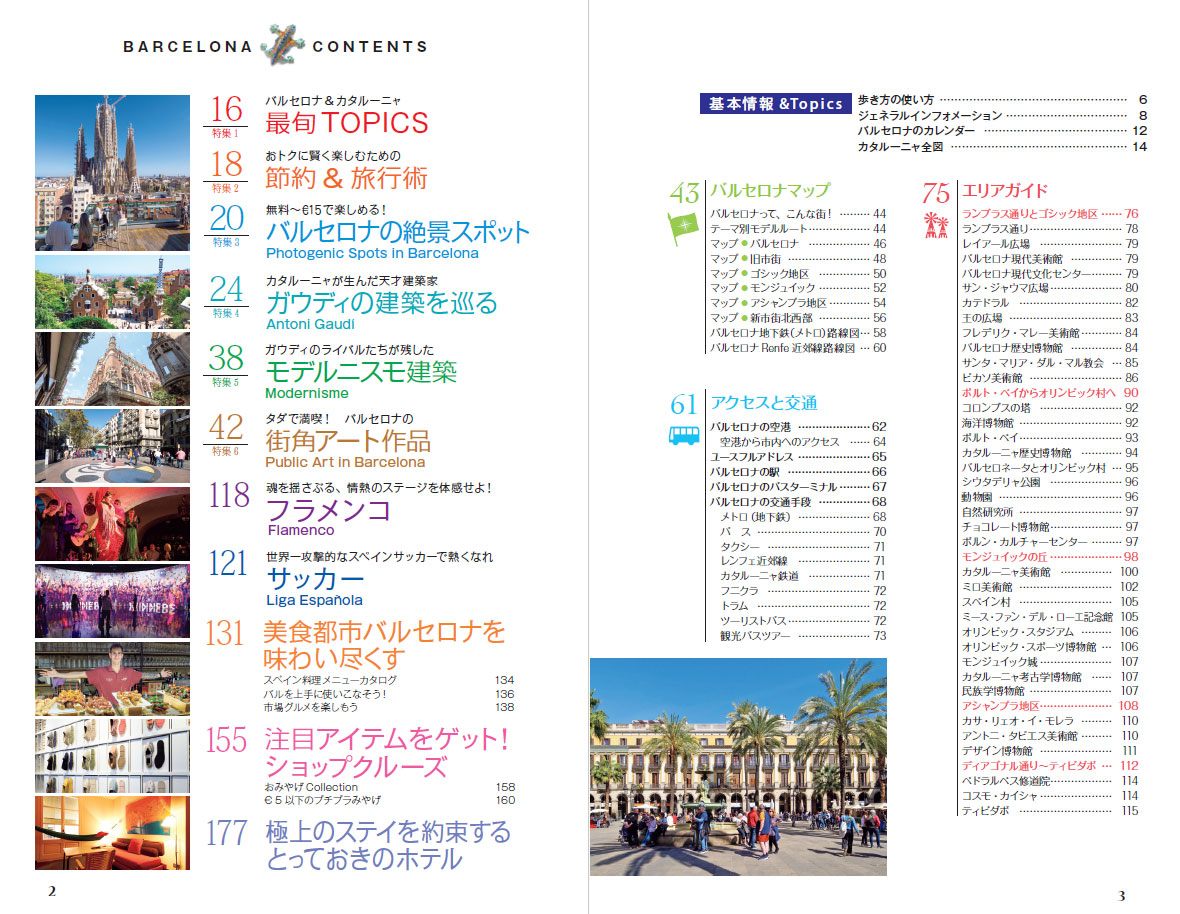Select the flamenco dancers photo
The image size is (1180, 914).
point(112,524)
